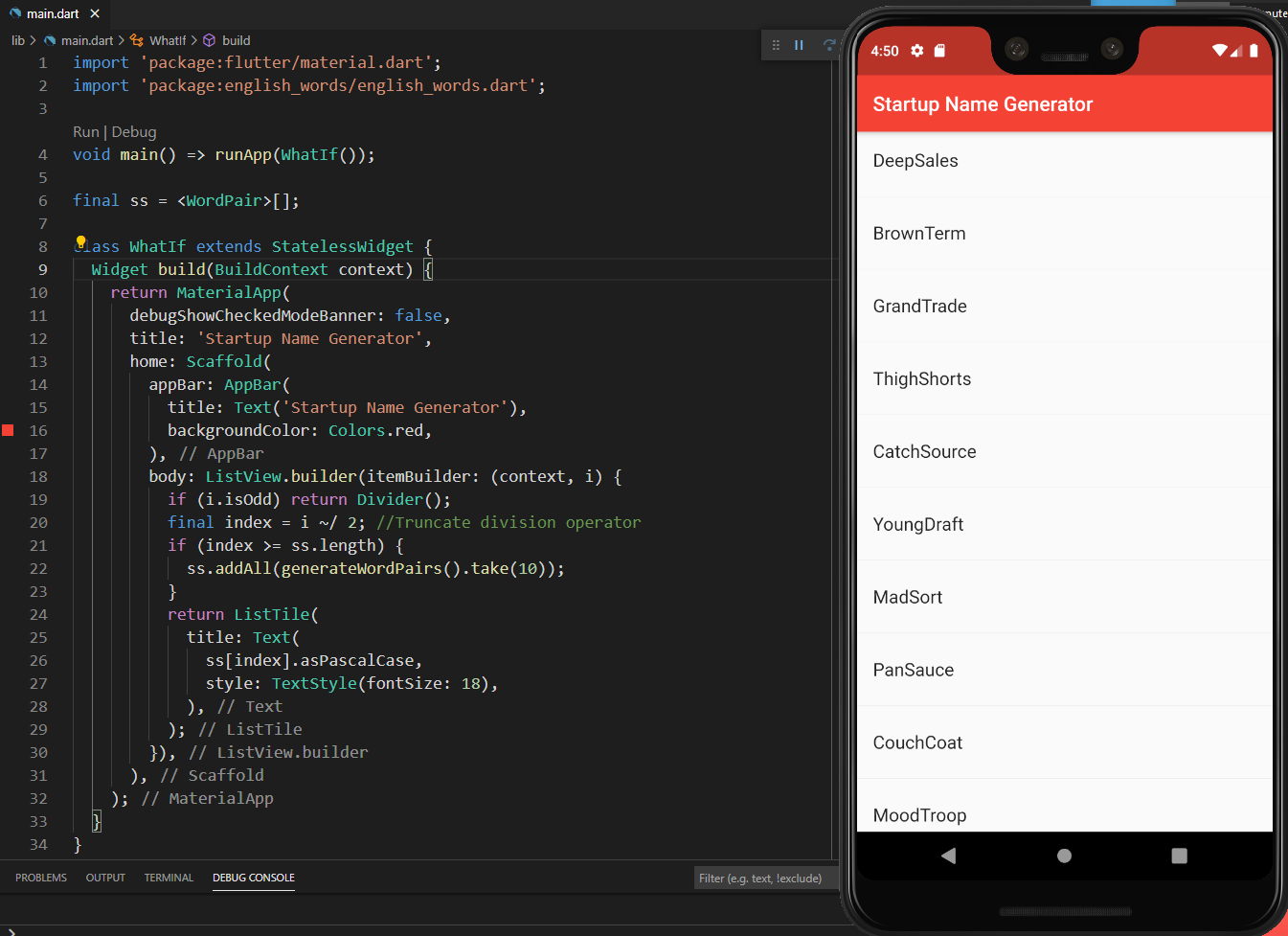The image size is (1288, 936).
Task: Focus the debug console filter field
Action: pyautogui.click(x=765, y=879)
